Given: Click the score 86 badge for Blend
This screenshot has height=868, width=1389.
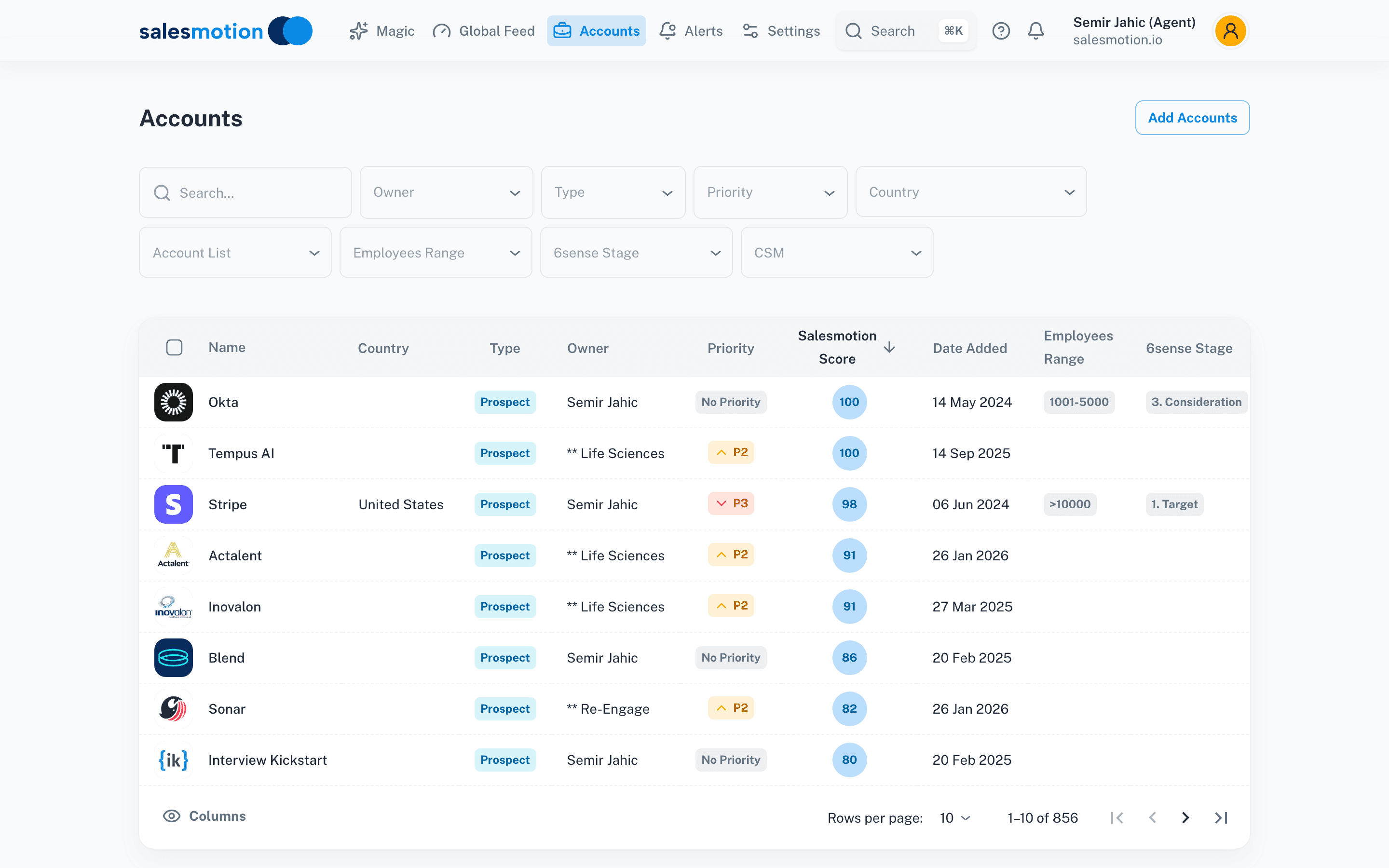Looking at the screenshot, I should (x=849, y=657).
